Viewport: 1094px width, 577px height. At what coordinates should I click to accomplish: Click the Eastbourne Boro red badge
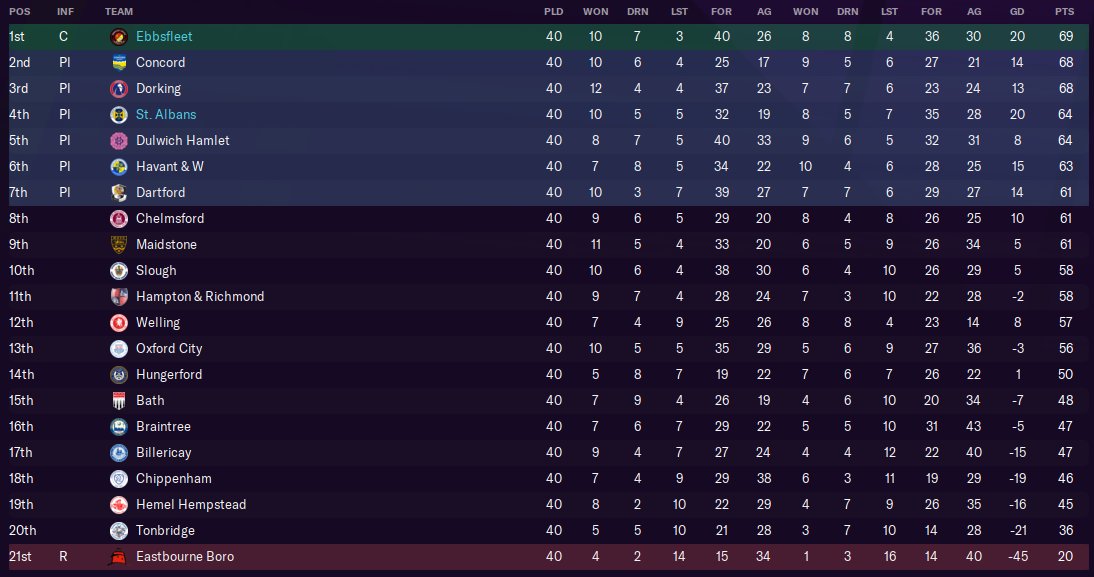point(119,557)
